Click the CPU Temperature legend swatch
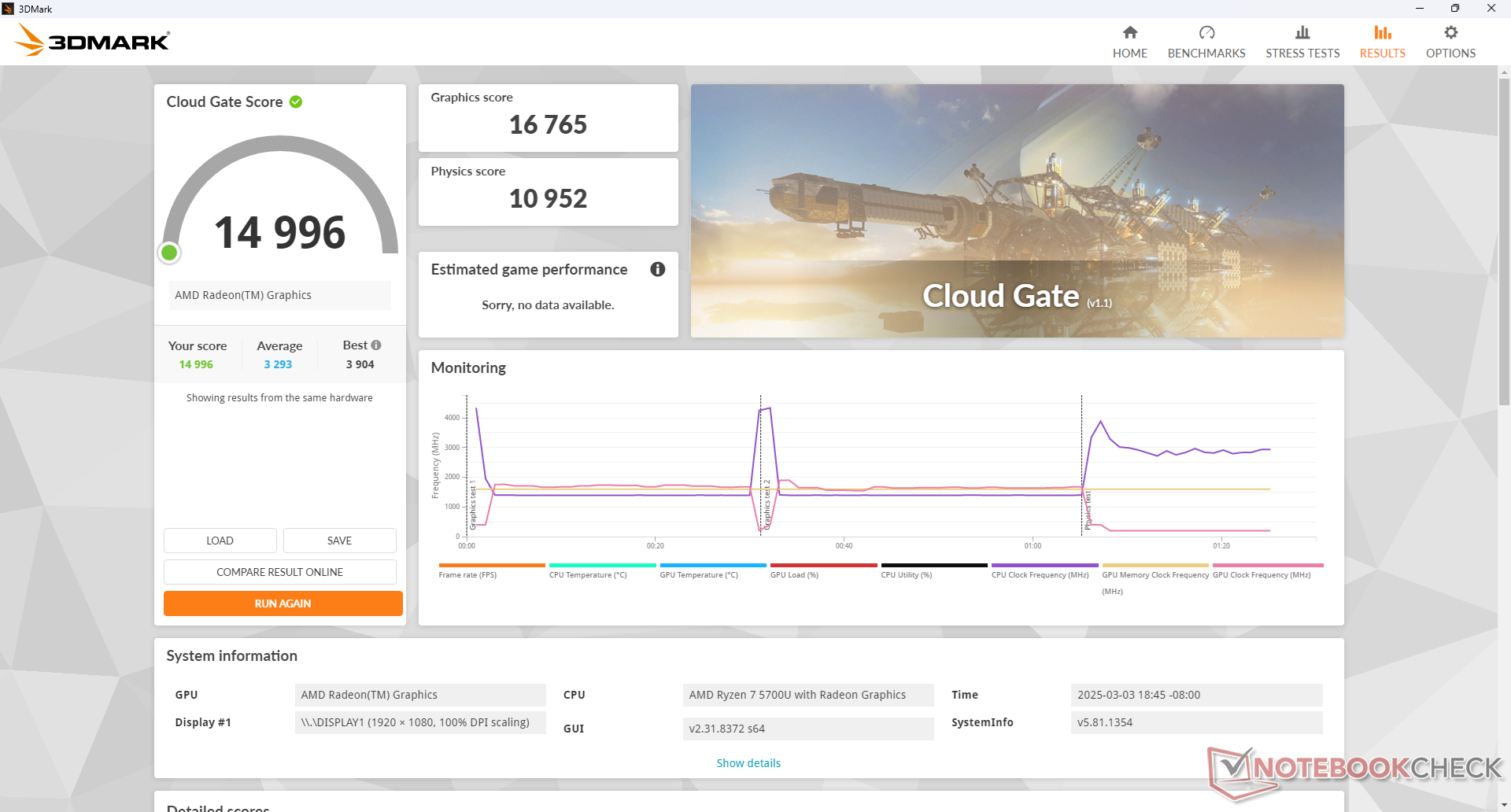This screenshot has width=1511, height=812. (602, 565)
